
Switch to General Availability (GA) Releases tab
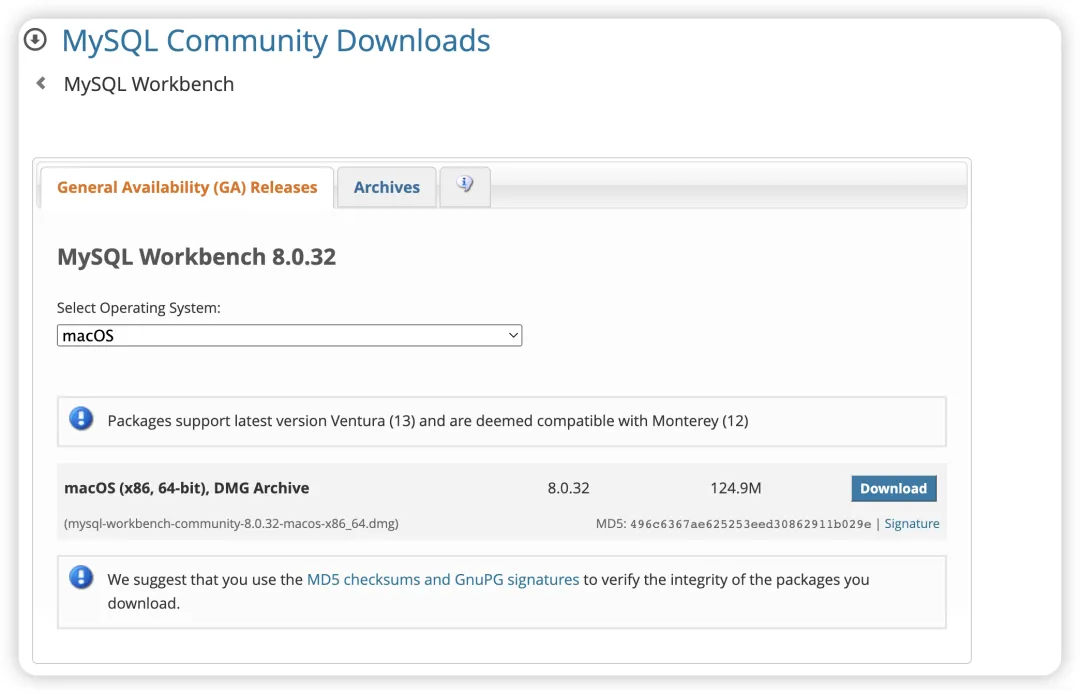pos(187,187)
